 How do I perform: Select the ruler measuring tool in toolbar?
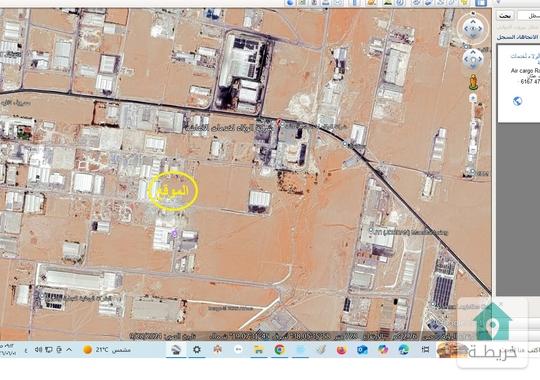pos(355,3)
